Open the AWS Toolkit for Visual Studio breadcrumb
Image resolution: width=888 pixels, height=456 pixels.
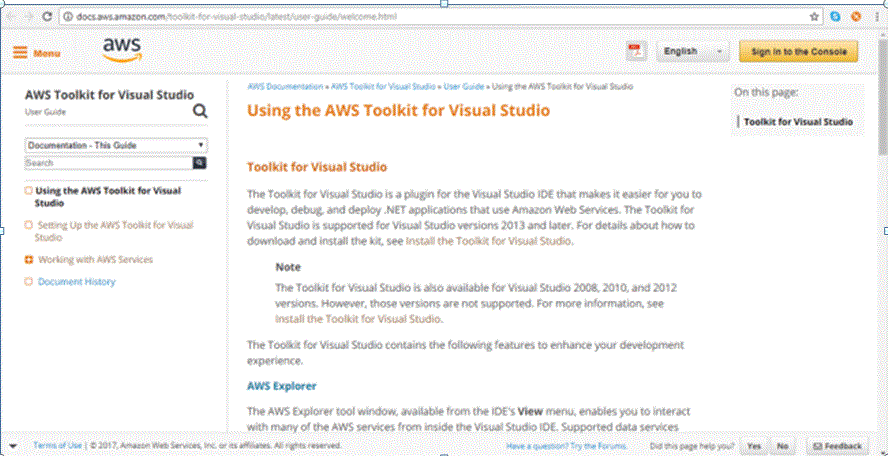tap(383, 87)
